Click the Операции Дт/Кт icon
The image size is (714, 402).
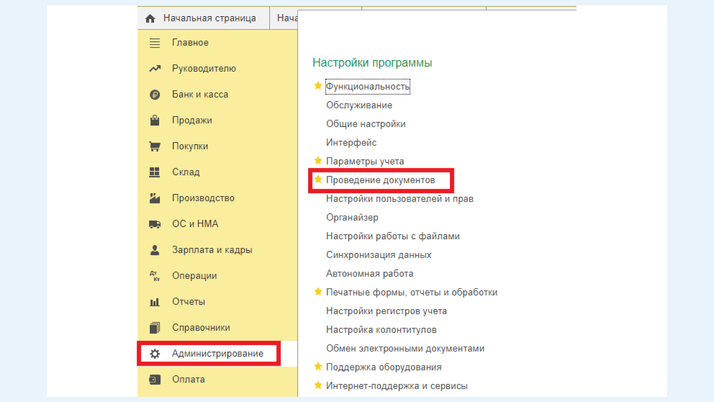155,276
